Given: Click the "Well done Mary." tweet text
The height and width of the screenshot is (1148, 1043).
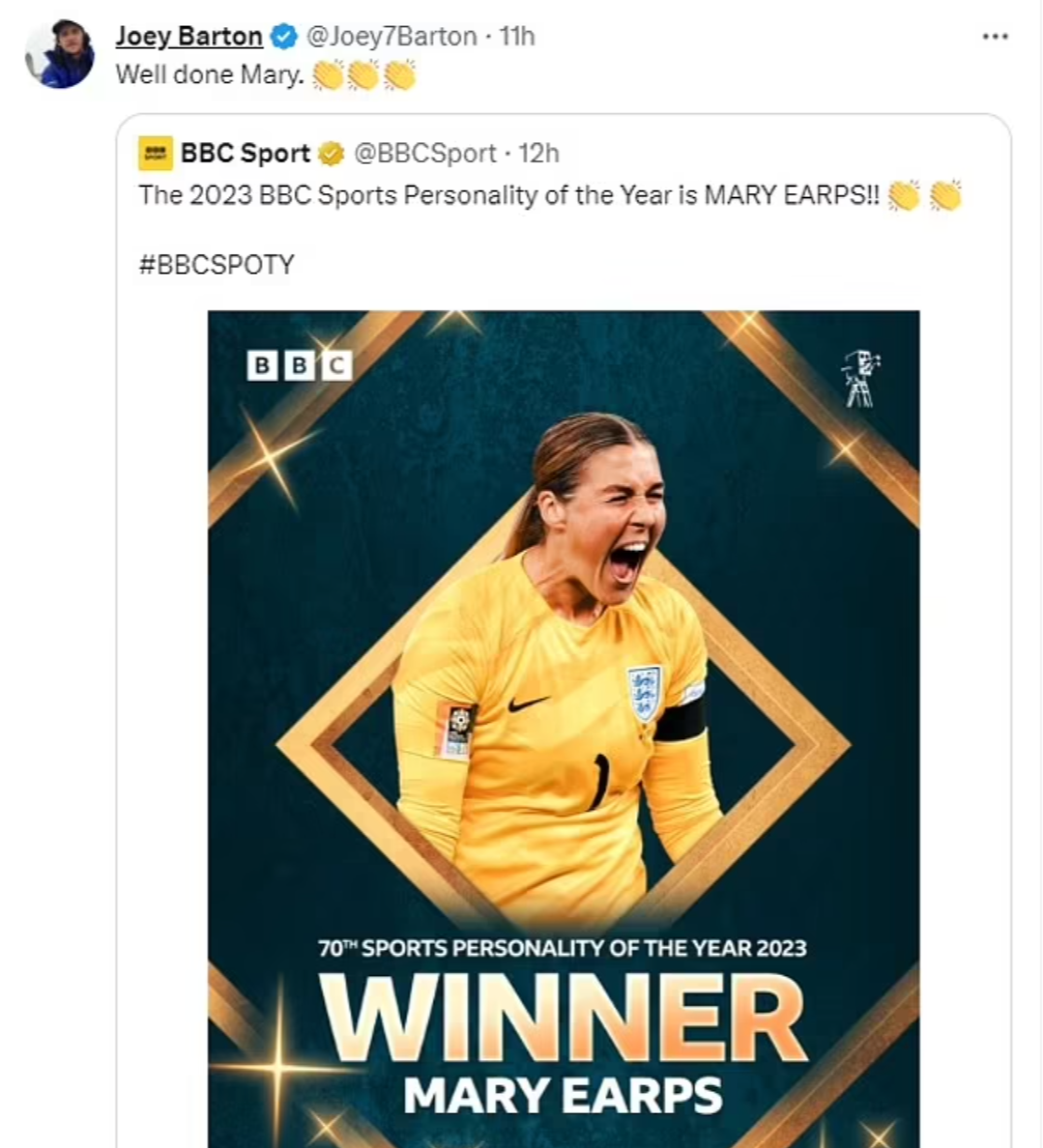Looking at the screenshot, I should 210,74.
